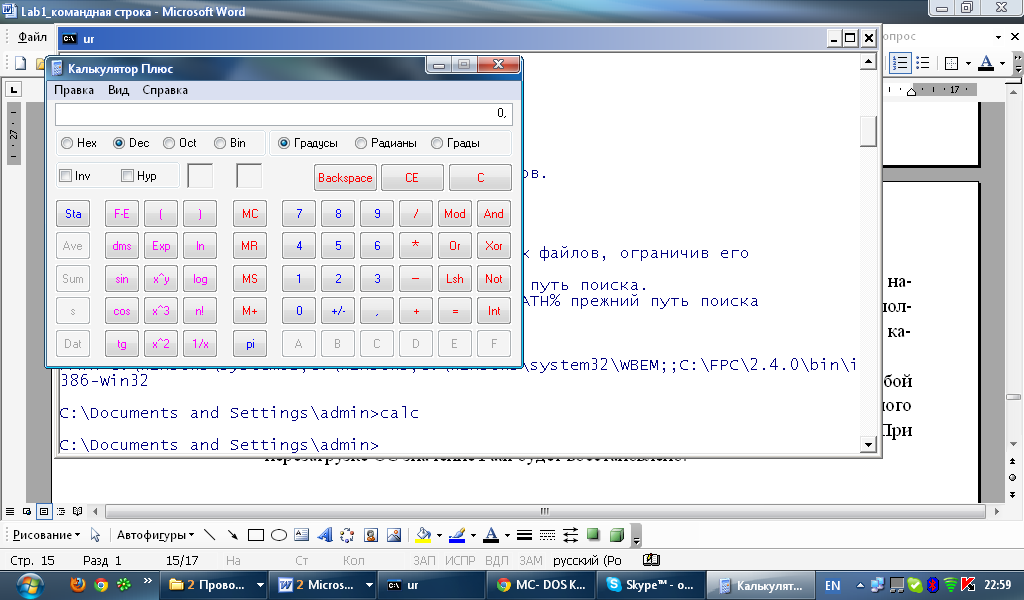Click New document icon in Word toolbar
1024x600 pixels.
click(20, 63)
